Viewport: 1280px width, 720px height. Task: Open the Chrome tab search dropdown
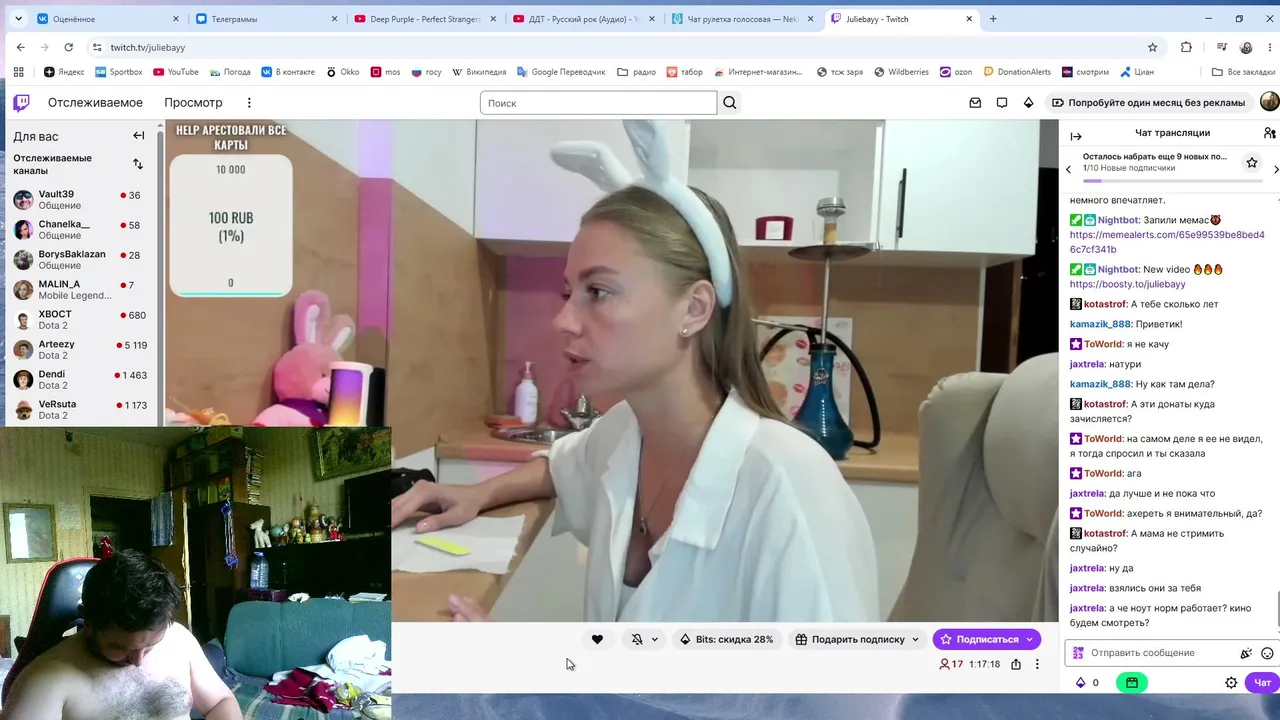(x=18, y=19)
